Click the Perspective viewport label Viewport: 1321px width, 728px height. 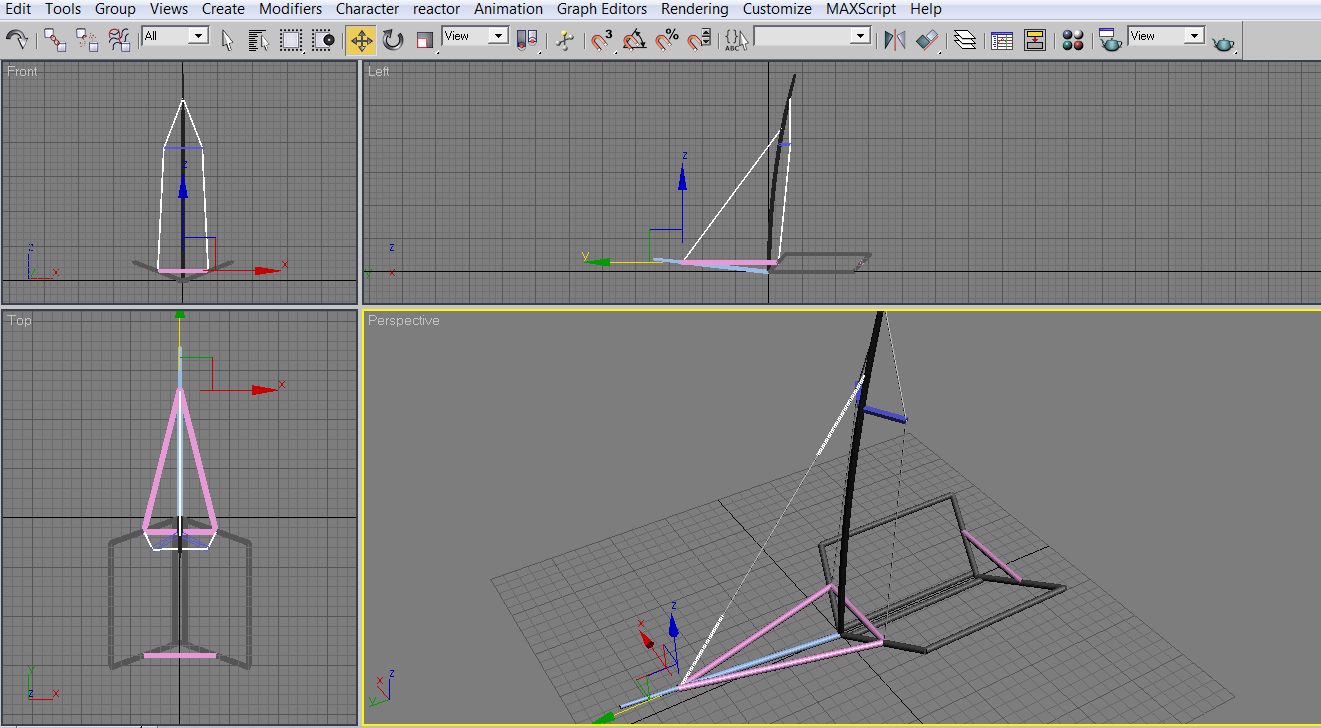pyautogui.click(x=403, y=321)
